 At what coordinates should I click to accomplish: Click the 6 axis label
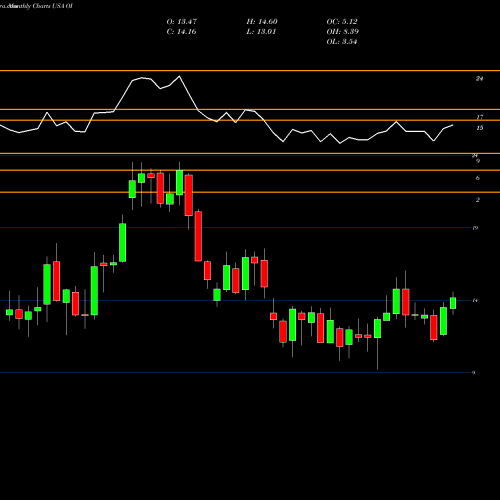coord(478,178)
